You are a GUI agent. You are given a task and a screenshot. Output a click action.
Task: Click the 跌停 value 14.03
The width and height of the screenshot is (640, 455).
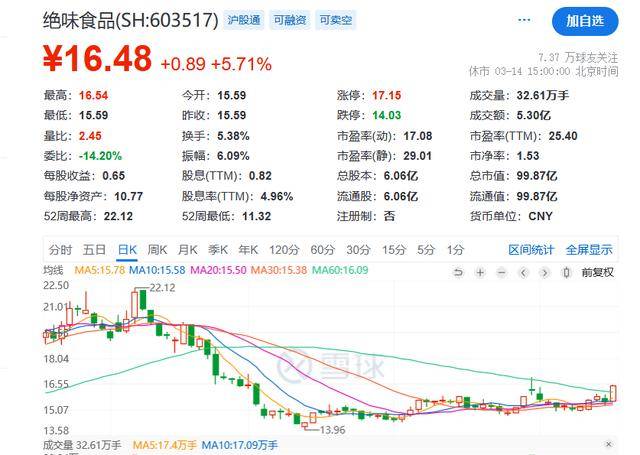(387, 115)
